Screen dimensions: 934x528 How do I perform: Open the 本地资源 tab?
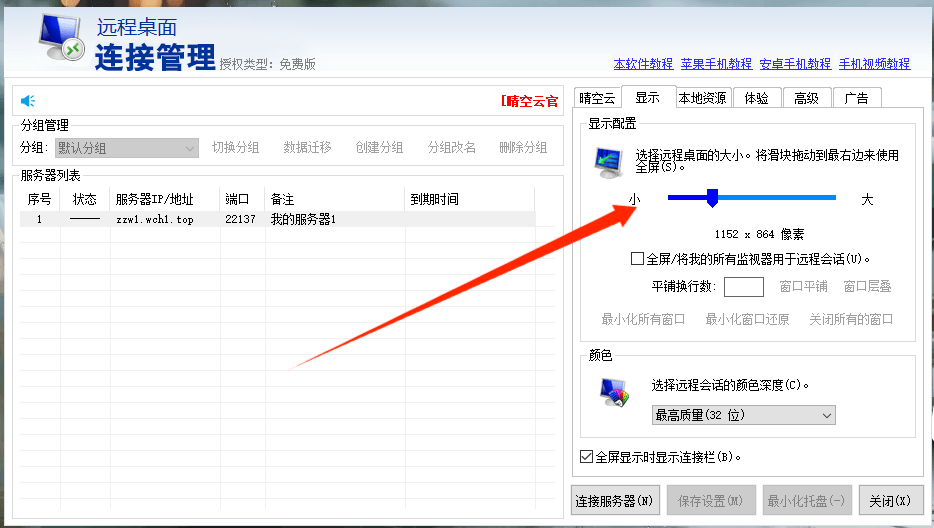pos(702,98)
